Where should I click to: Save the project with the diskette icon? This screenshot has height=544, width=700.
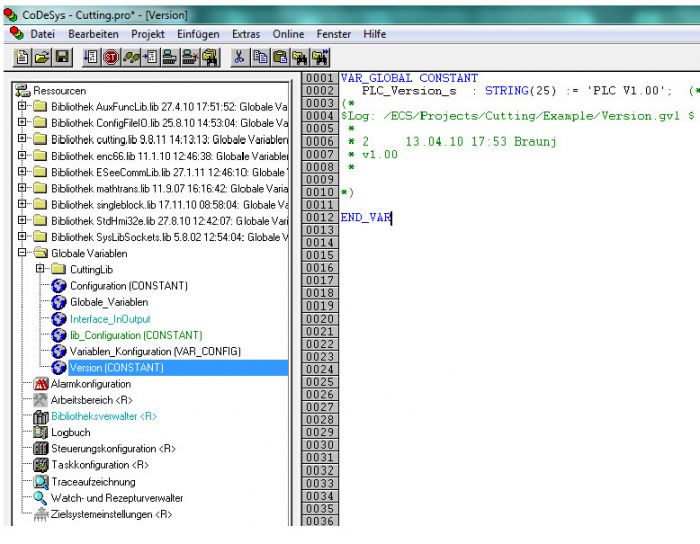(62, 58)
